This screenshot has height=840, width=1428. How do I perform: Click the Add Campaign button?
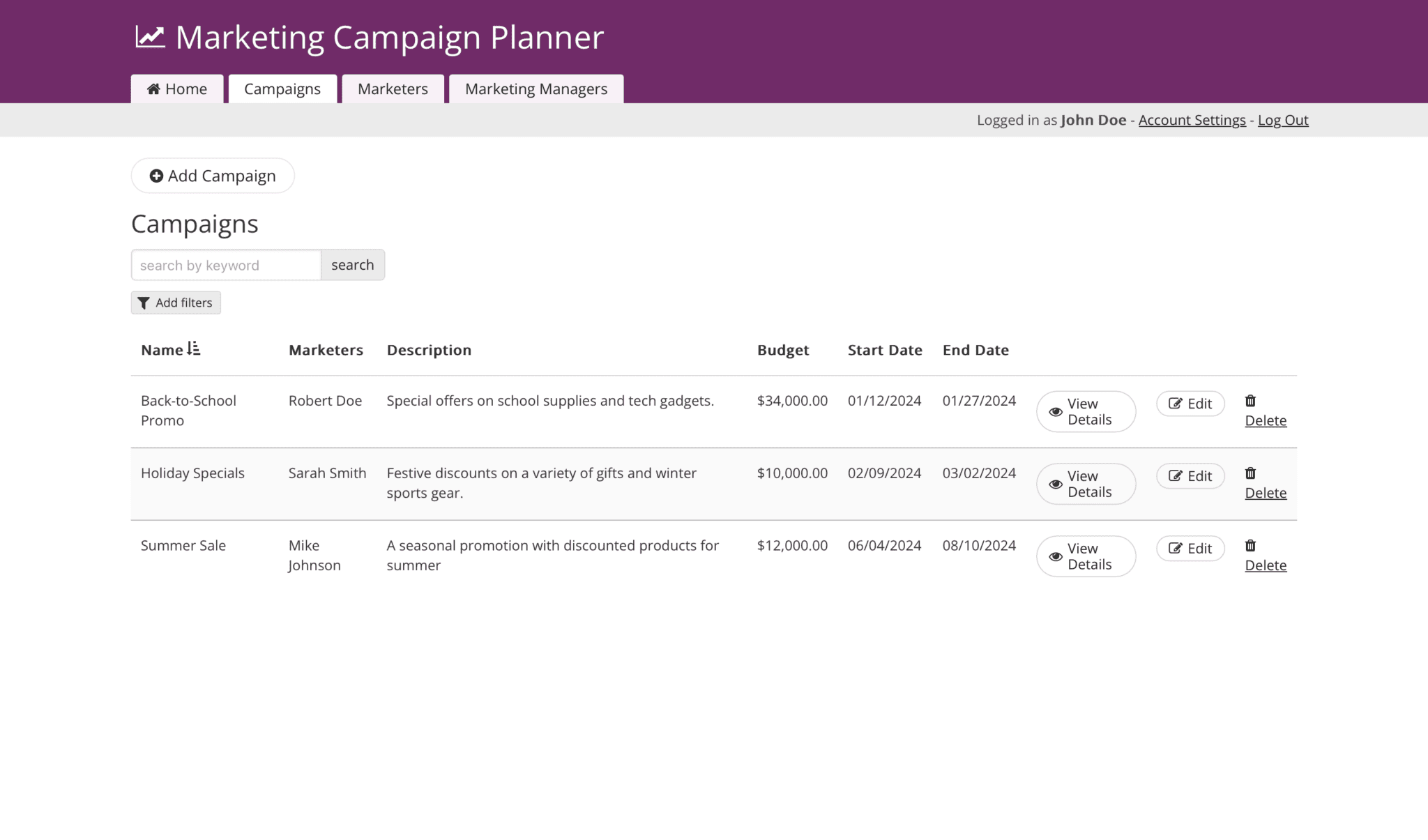click(x=212, y=176)
